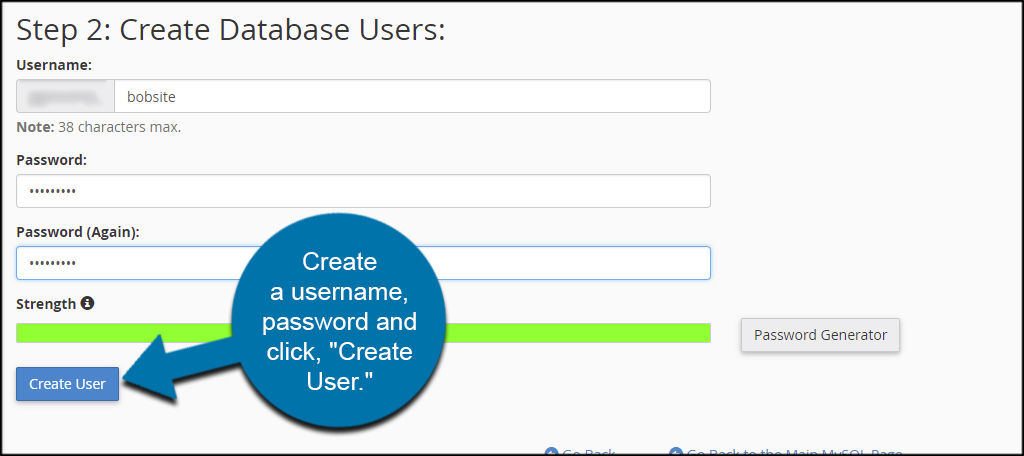
Task: Open the Password Generator
Action: point(820,335)
